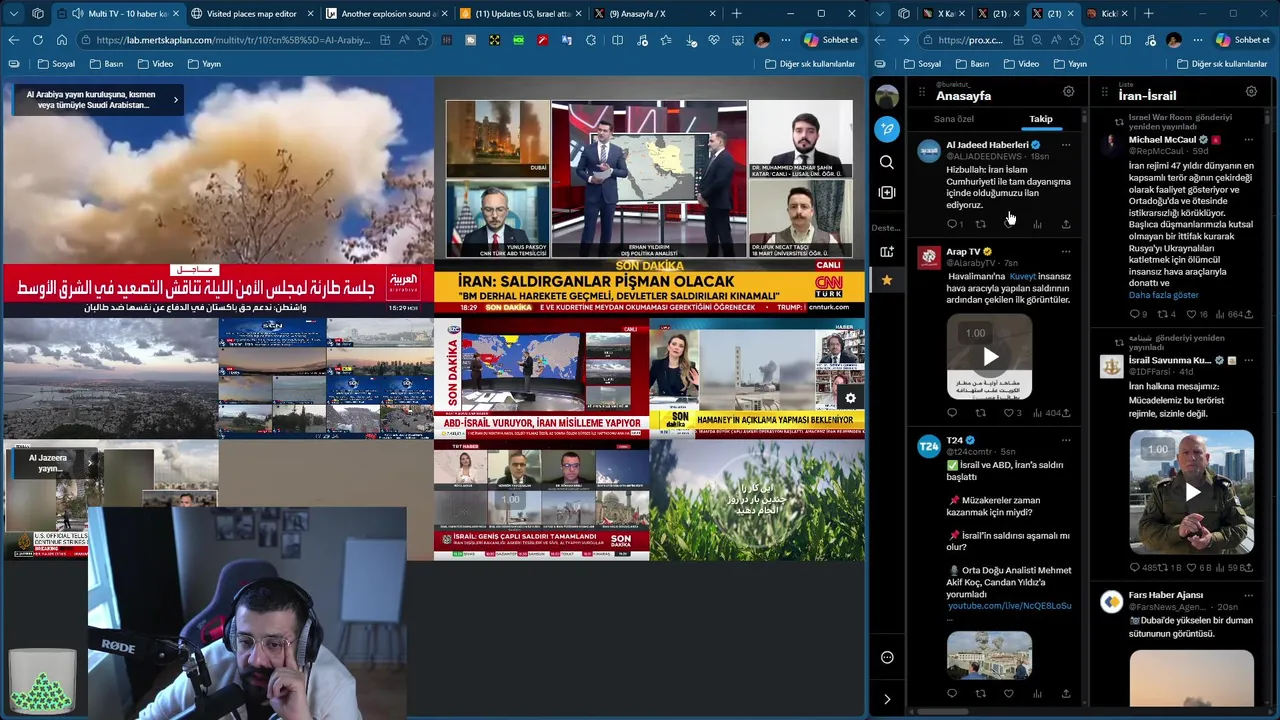Viewport: 1280px width, 720px height.
Task: Click Sohbet et Copilot button in left browser
Action: coord(830,40)
